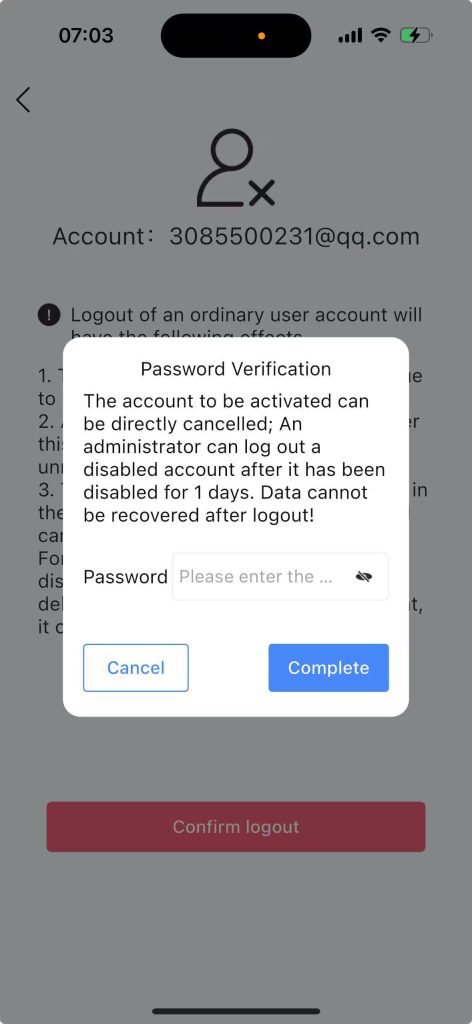Tap the back arrow at top left
Viewport: 472px width, 1024px height.
(24, 99)
